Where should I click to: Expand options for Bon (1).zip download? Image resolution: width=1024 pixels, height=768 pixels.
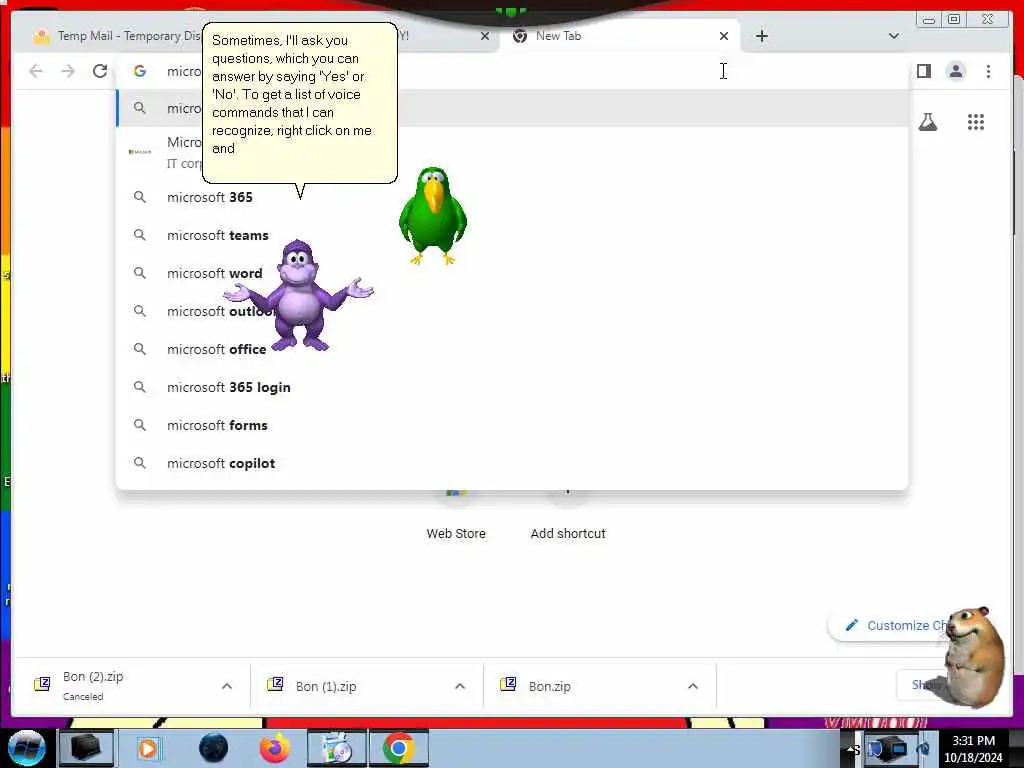tap(460, 686)
